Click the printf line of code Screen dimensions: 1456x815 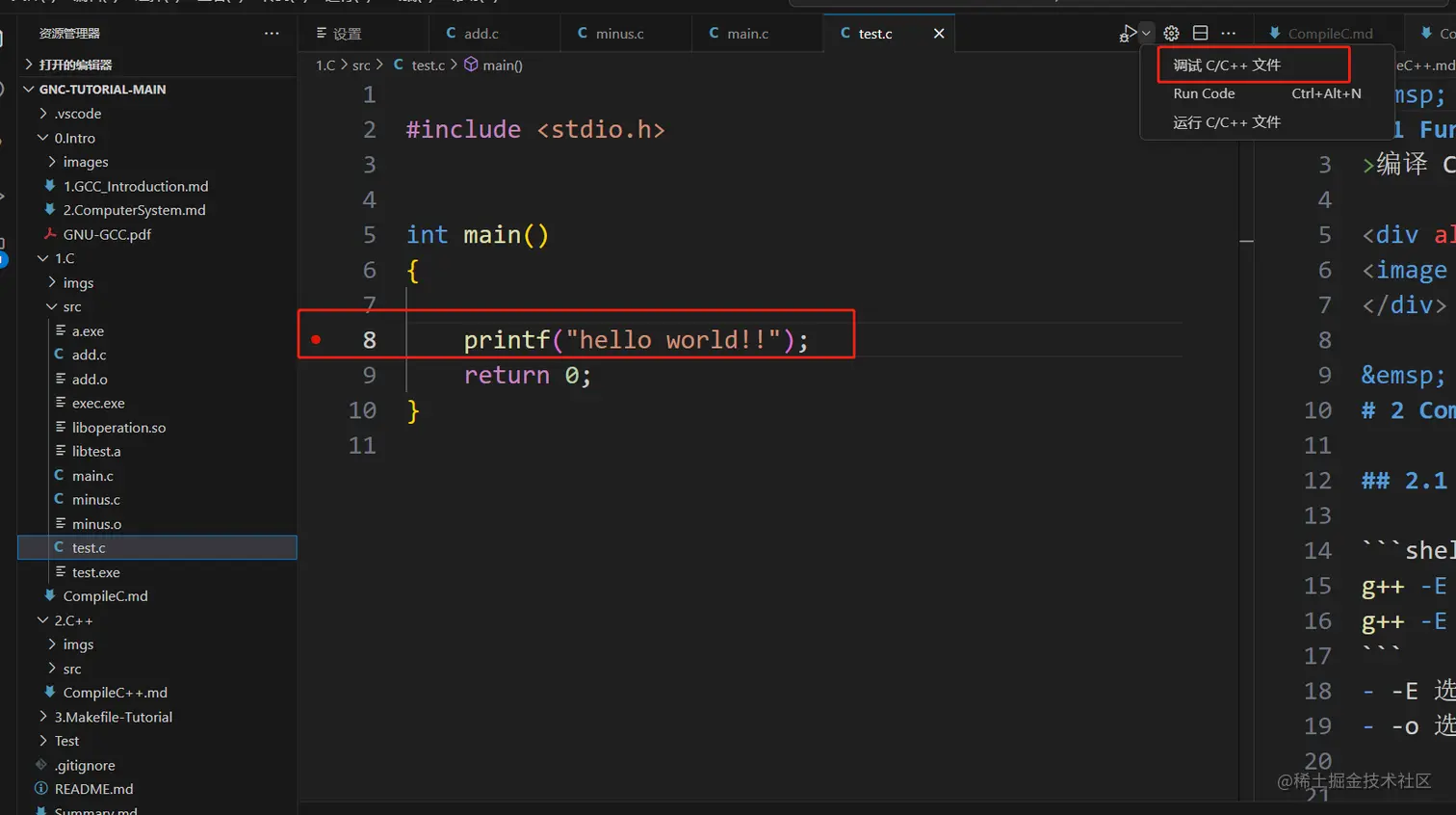point(636,340)
